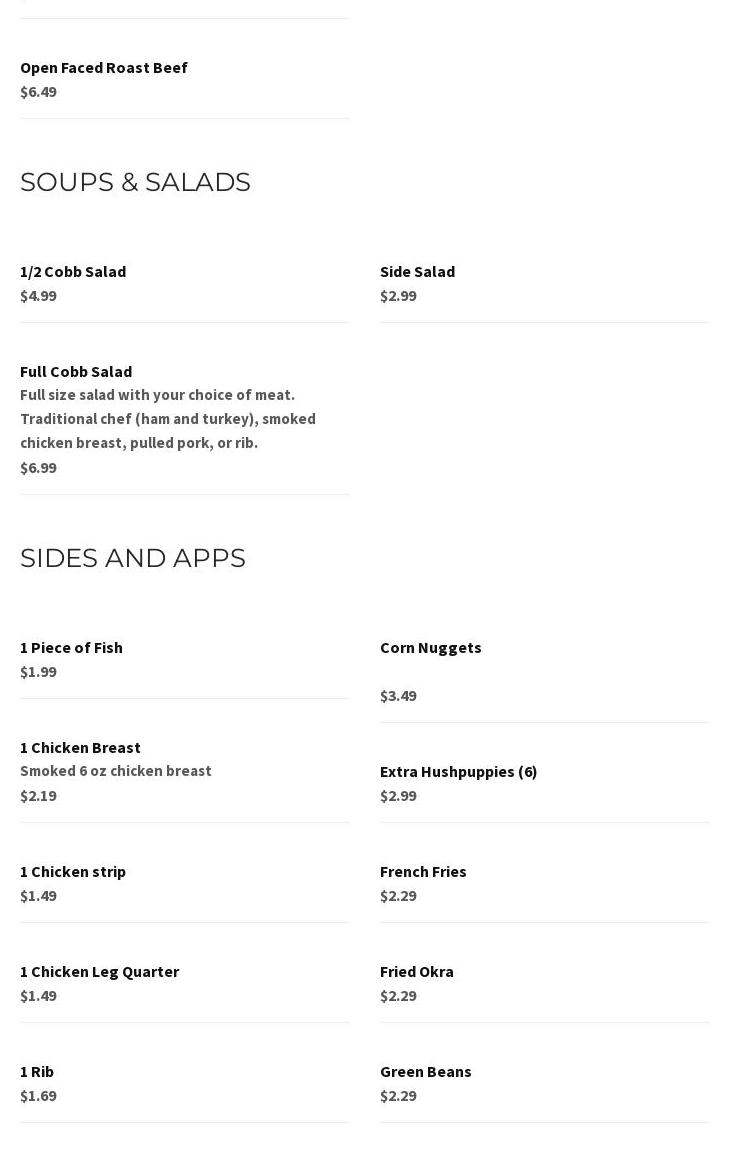Open the Fried Okra item
Image resolution: width=750 pixels, height=1149 pixels.
click(x=416, y=972)
